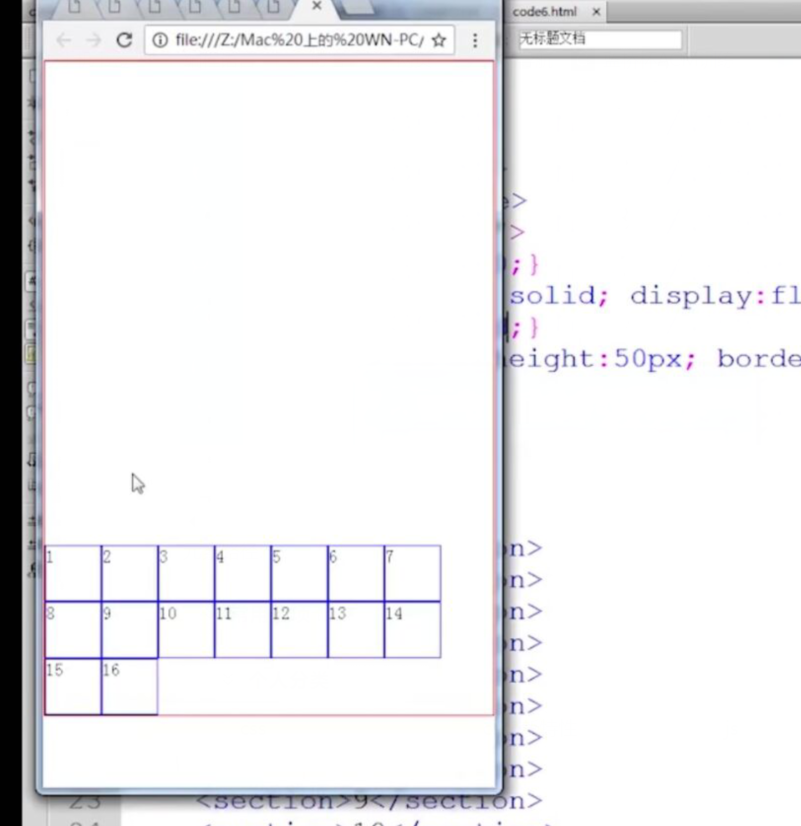
Task: Bookmark this page with the star icon
Action: point(439,40)
